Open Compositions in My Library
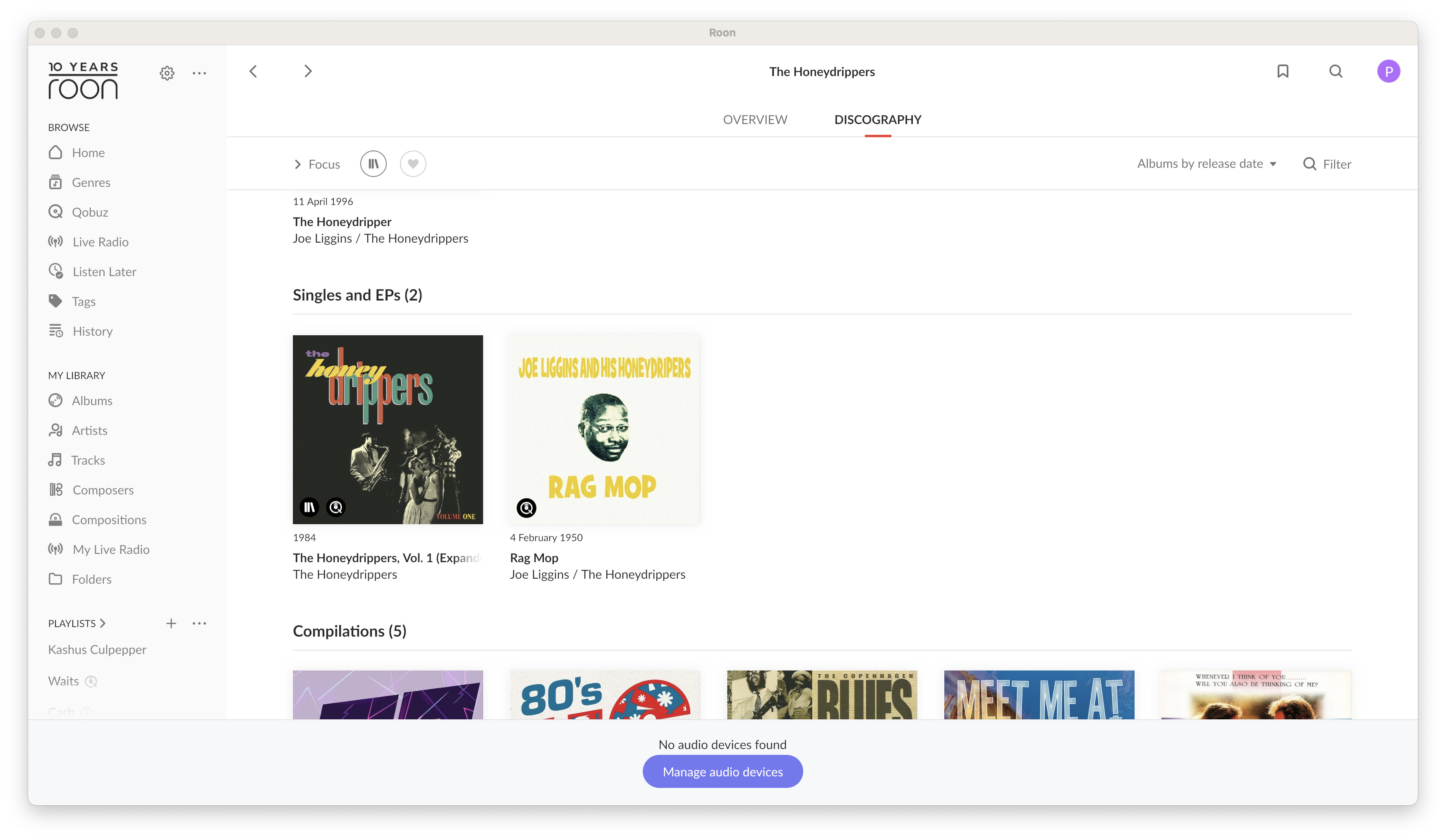 pyautogui.click(x=98, y=520)
